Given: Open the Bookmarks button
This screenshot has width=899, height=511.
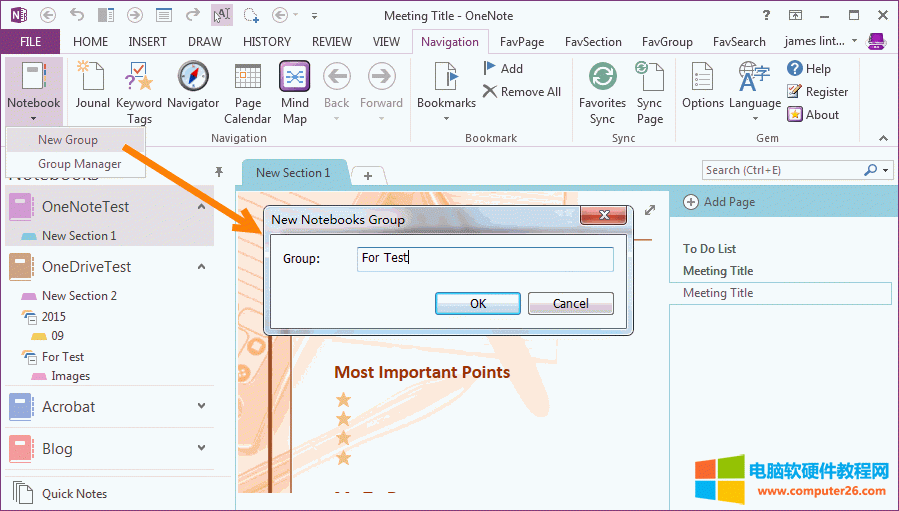Looking at the screenshot, I should point(447,91).
